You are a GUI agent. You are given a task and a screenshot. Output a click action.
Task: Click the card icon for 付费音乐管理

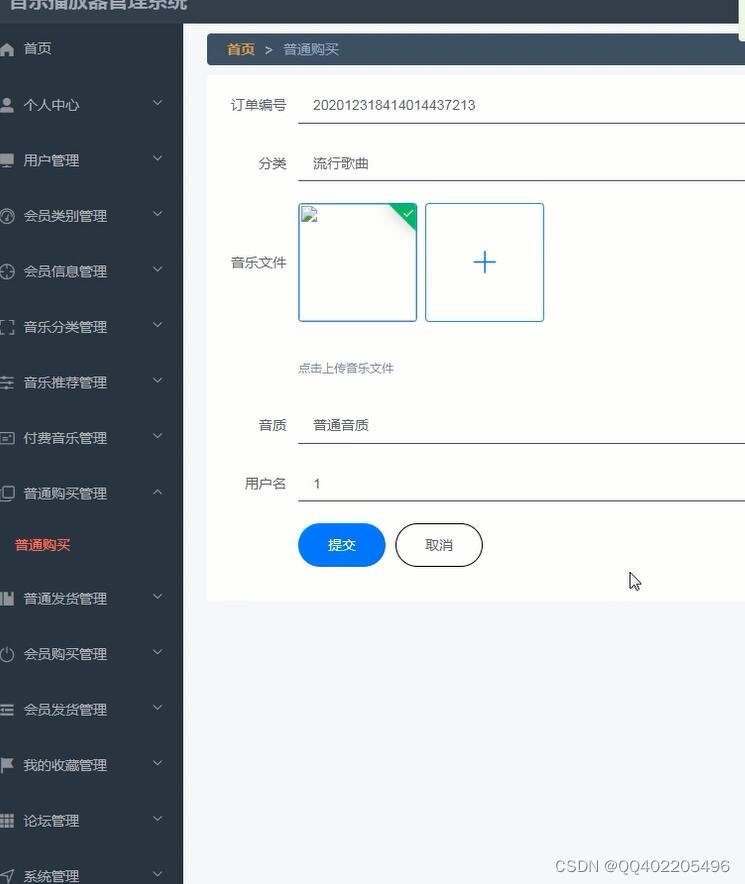pos(7,438)
